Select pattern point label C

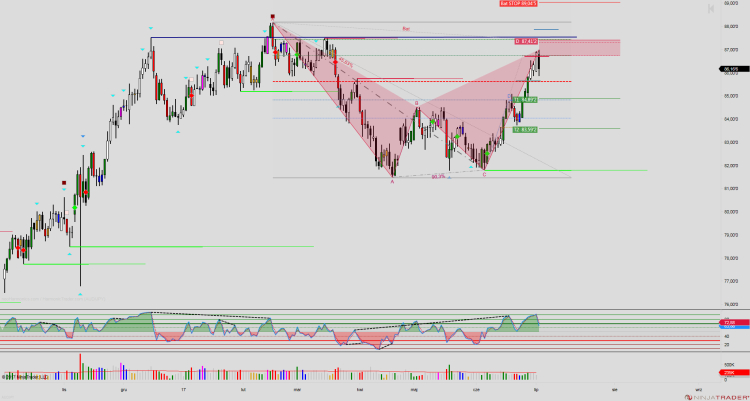(x=484, y=175)
